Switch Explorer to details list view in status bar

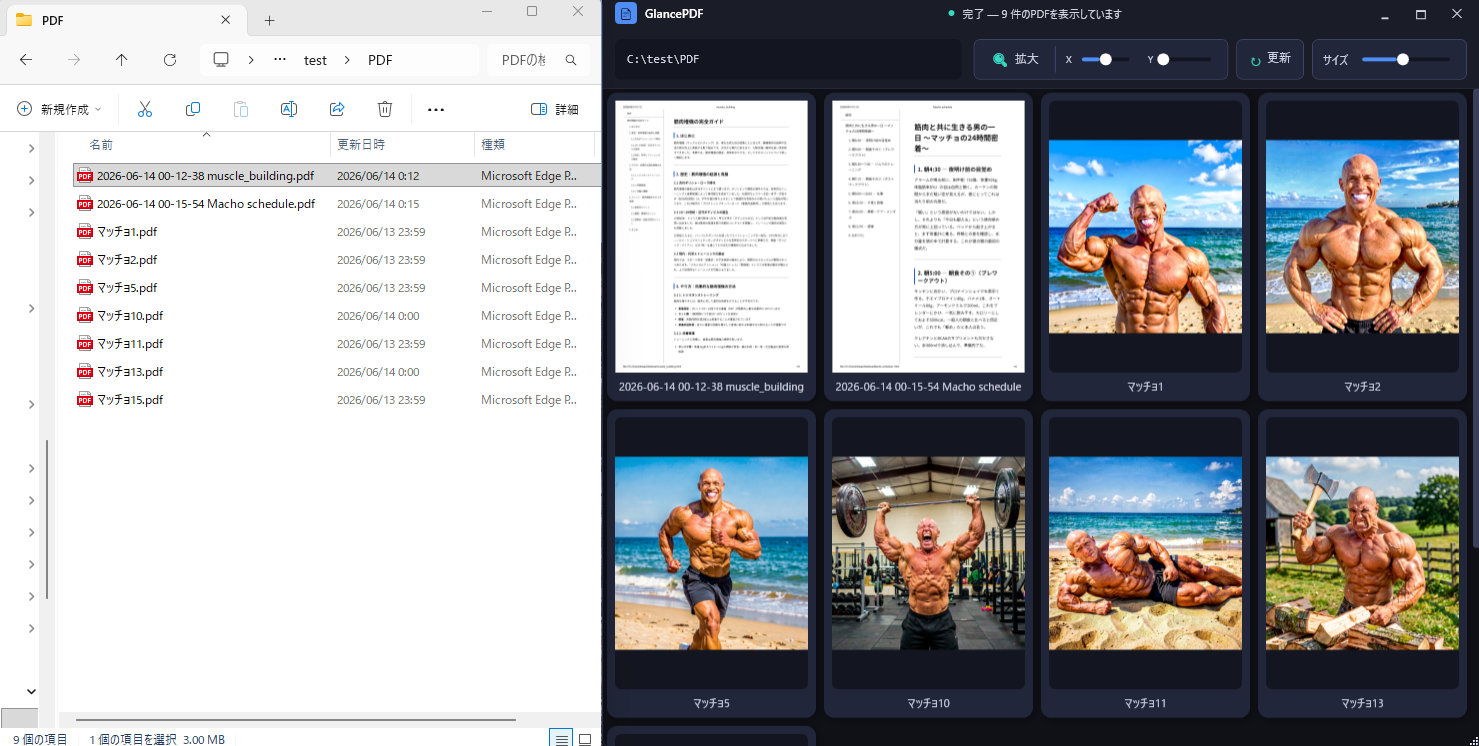click(x=562, y=739)
